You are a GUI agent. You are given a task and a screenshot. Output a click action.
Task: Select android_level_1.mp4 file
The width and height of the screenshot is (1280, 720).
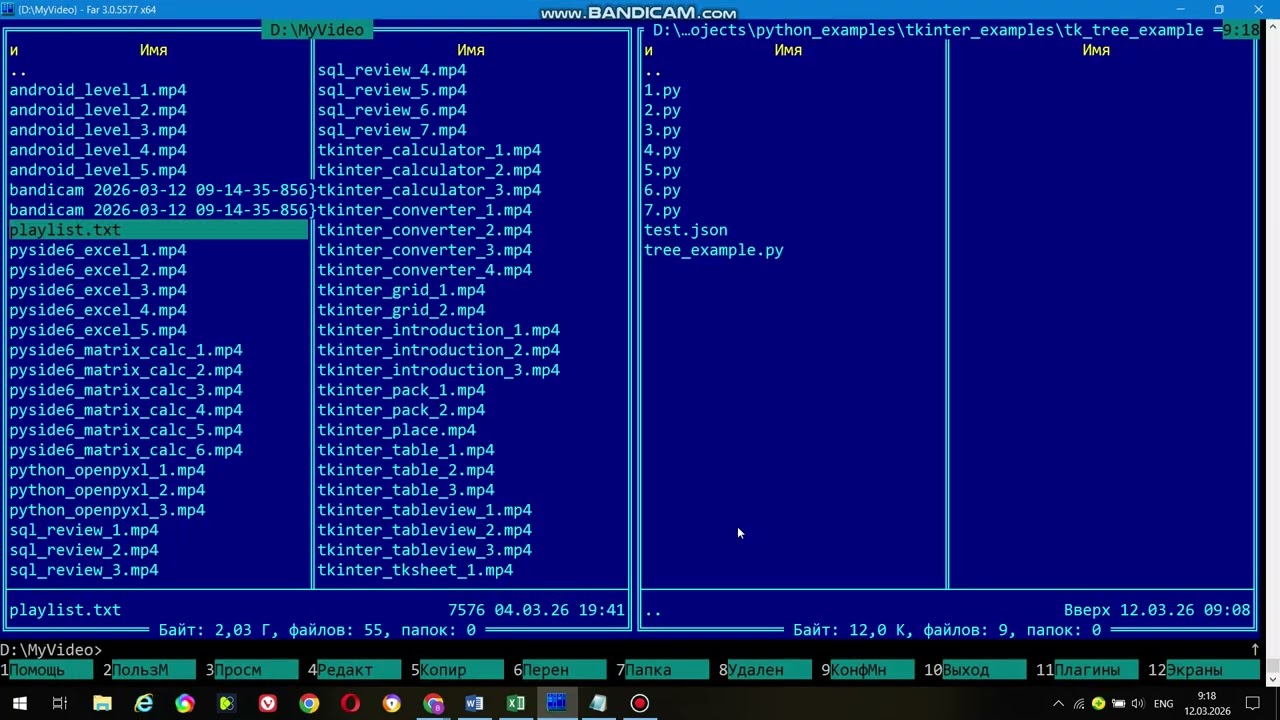click(98, 90)
